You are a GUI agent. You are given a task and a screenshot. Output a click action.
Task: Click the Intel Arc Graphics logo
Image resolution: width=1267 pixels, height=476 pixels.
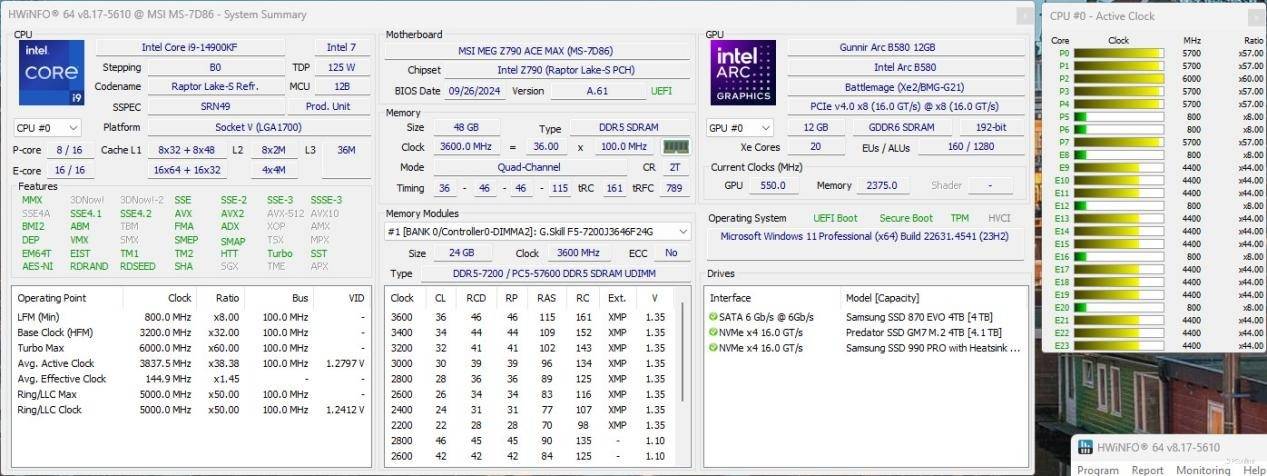743,73
